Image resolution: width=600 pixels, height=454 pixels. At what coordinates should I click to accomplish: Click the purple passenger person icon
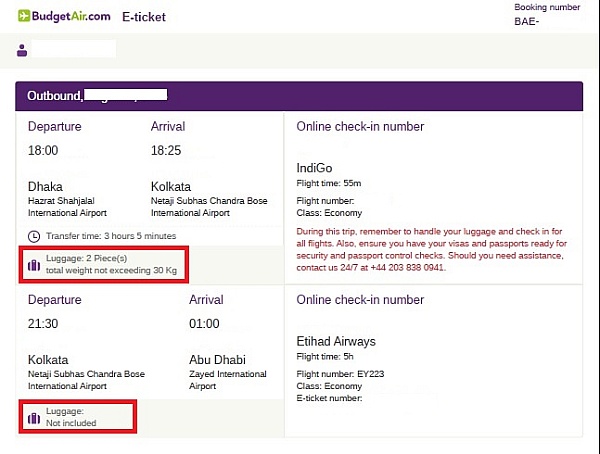(22, 51)
